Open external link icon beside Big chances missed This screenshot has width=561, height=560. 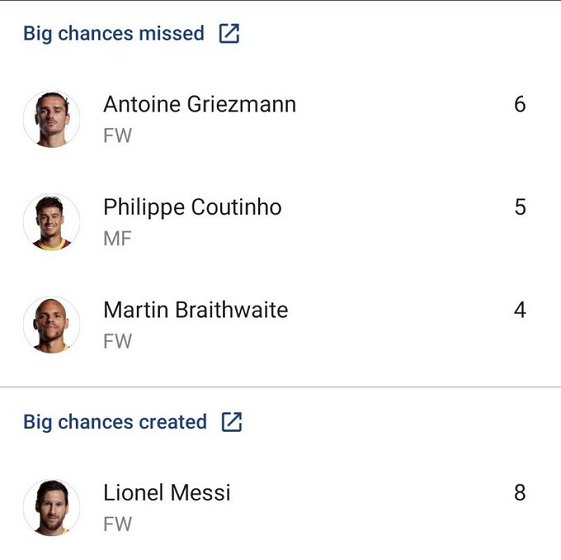229,34
